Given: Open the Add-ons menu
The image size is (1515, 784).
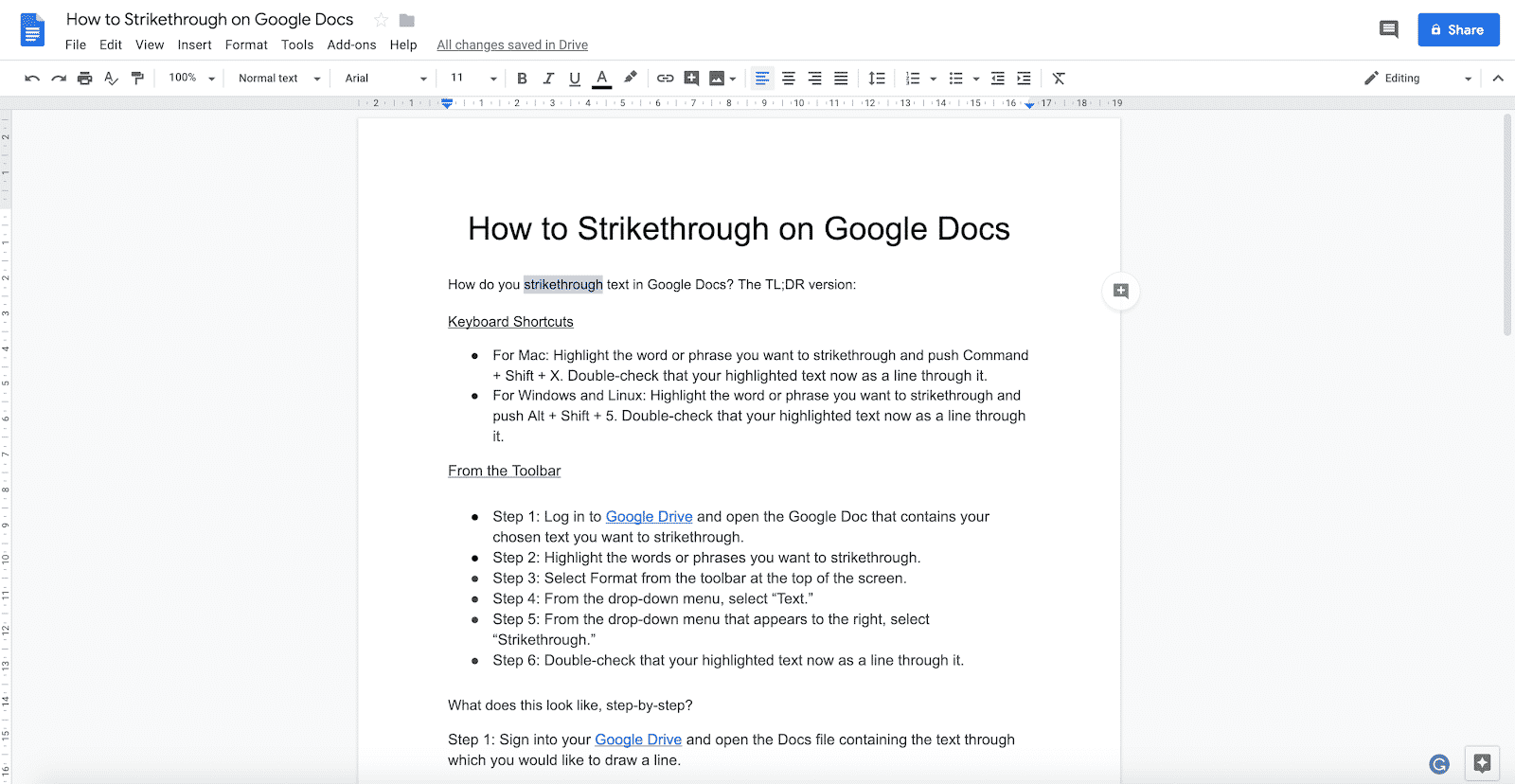Looking at the screenshot, I should [x=351, y=45].
